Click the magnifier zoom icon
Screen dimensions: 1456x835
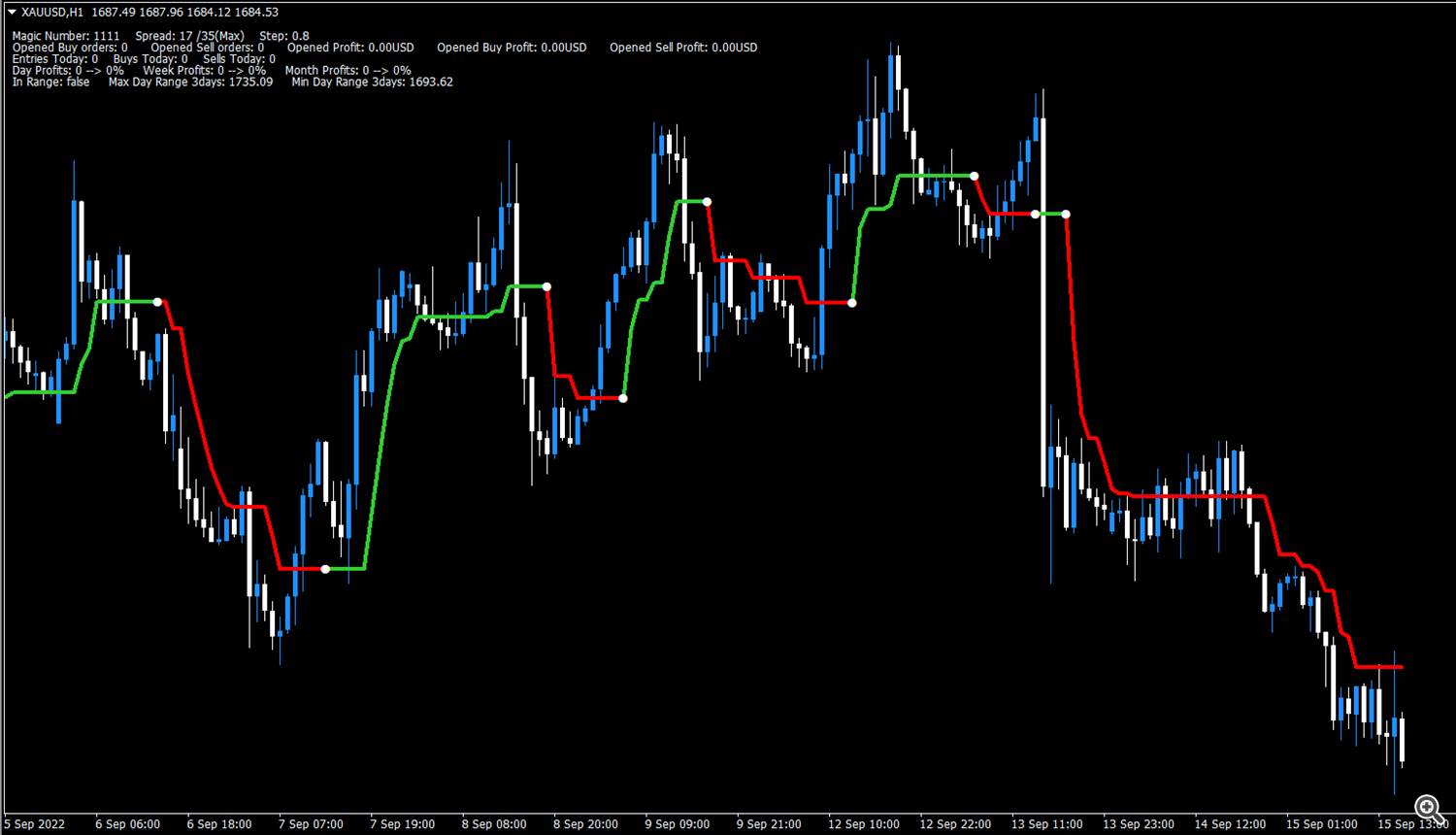click(x=1427, y=807)
